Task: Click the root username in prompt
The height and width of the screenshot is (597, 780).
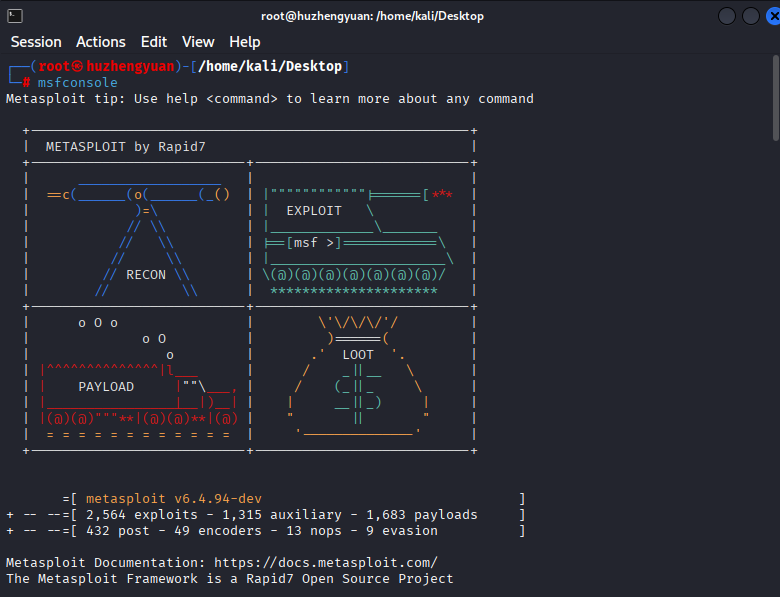Action: pos(54,66)
